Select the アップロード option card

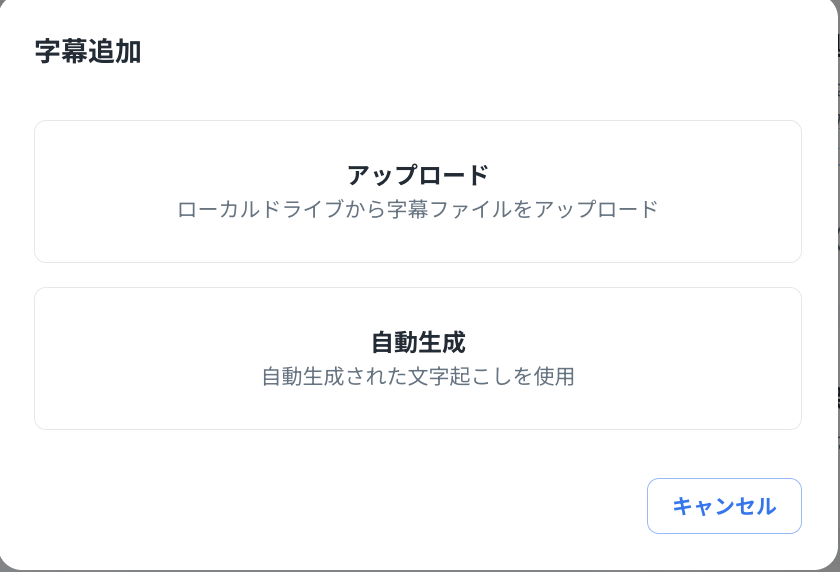tap(418, 191)
